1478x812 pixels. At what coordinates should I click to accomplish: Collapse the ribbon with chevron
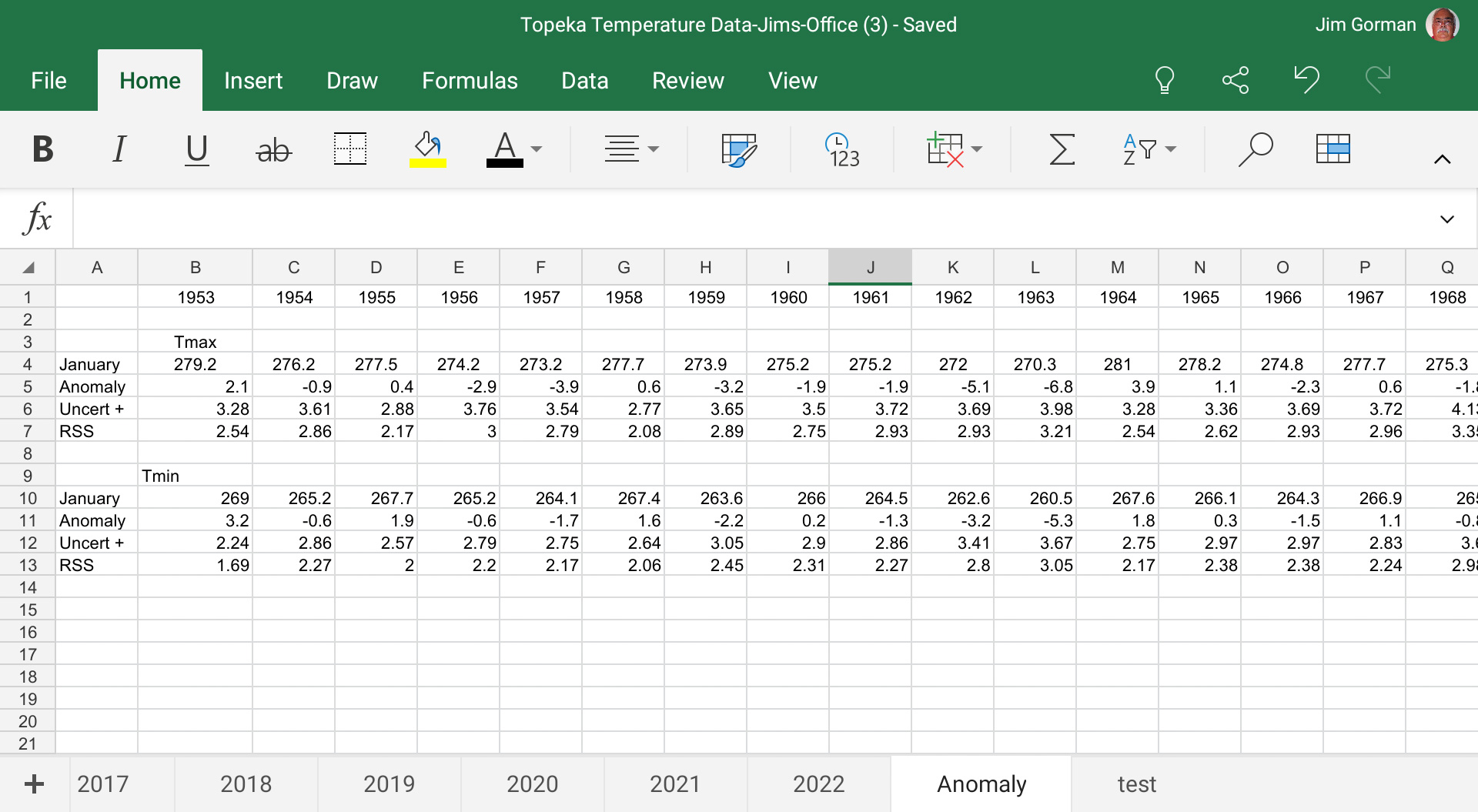(1443, 159)
